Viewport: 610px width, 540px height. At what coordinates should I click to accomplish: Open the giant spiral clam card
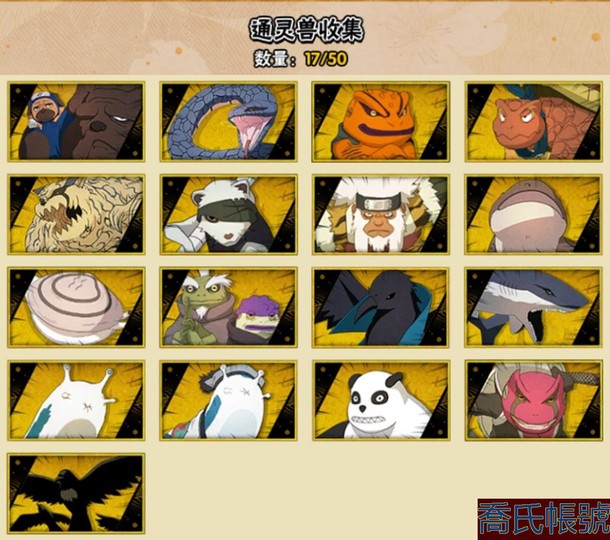(x=76, y=307)
